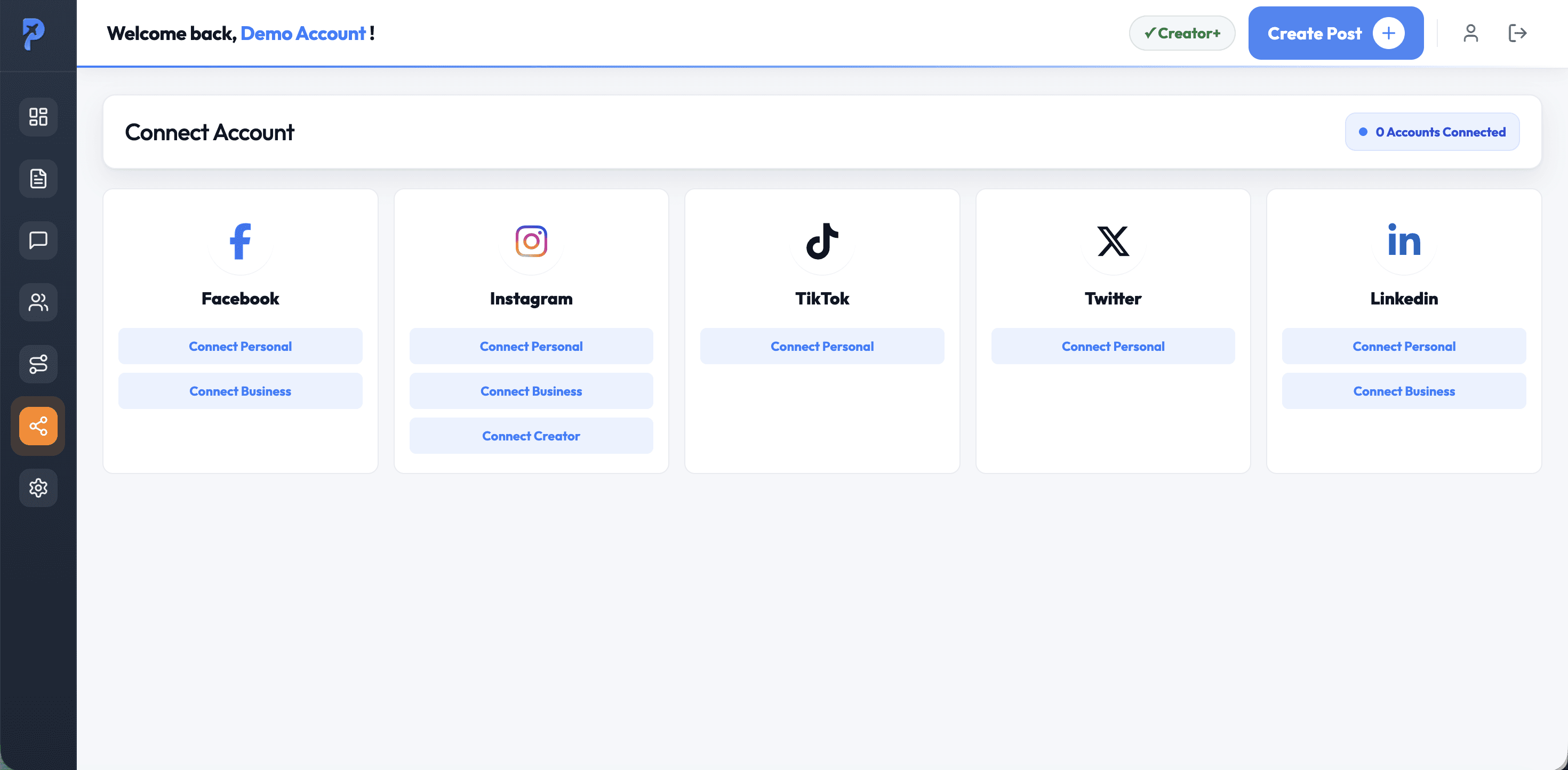This screenshot has width=1568, height=770.
Task: Click the Twitter card title text
Action: (1113, 298)
